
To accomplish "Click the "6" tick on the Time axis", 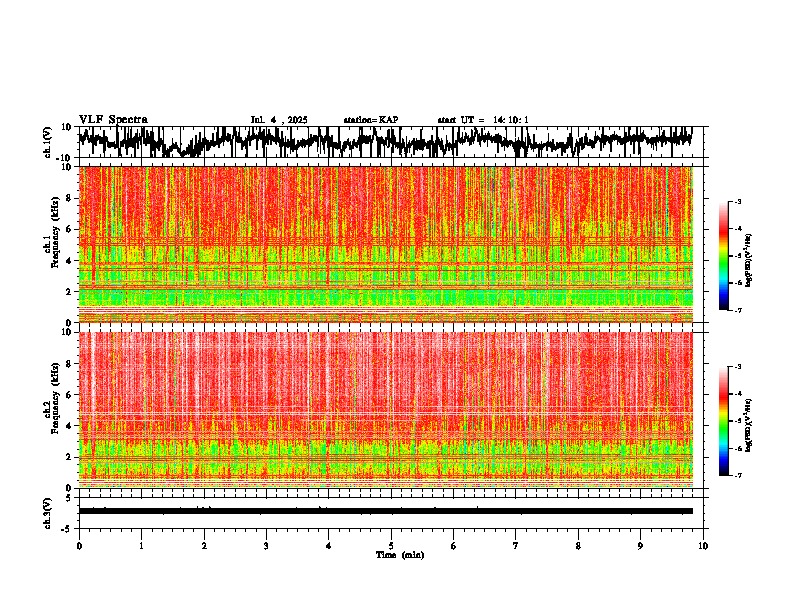I will click(x=454, y=546).
